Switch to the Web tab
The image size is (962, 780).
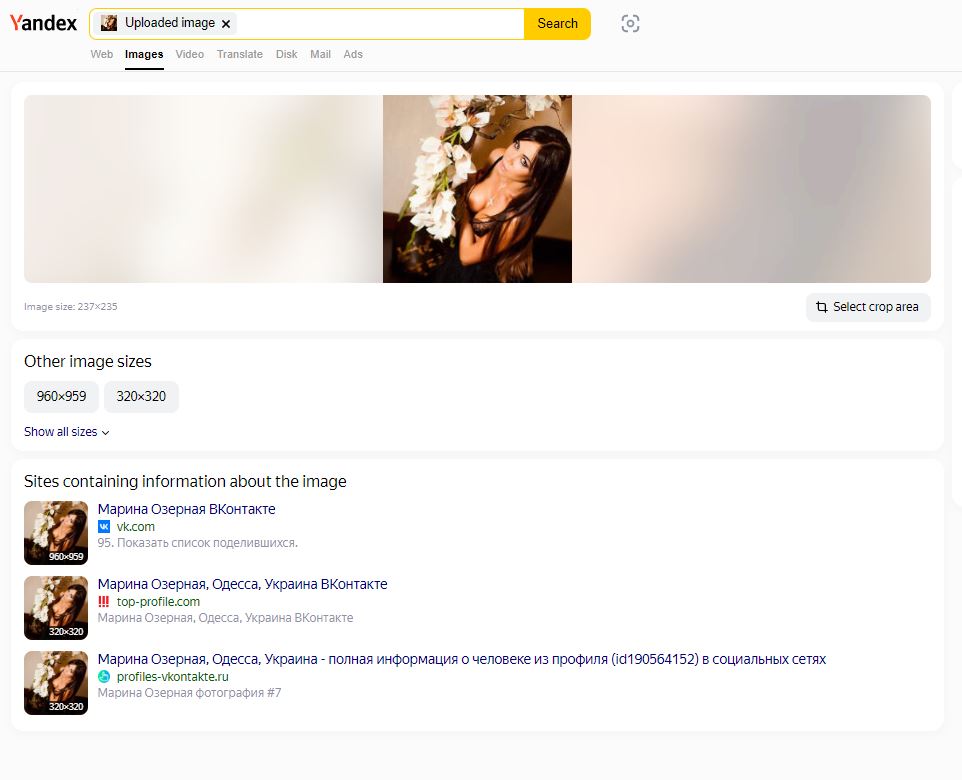[x=102, y=54]
